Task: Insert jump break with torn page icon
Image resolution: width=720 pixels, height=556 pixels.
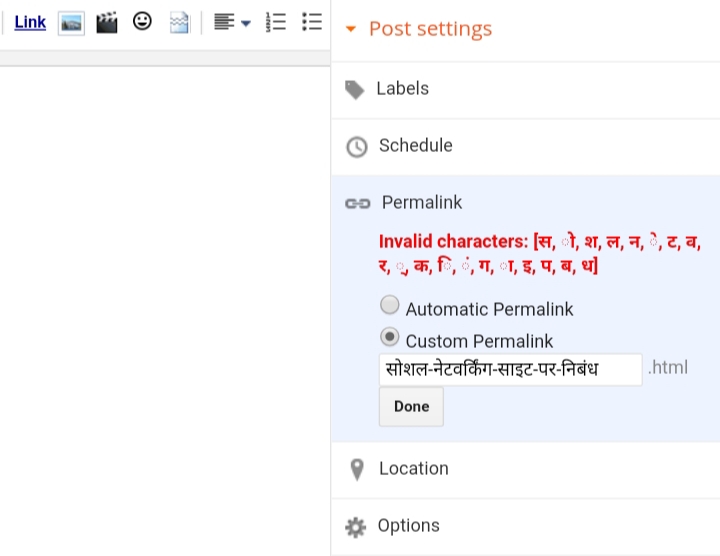Action: 179,22
